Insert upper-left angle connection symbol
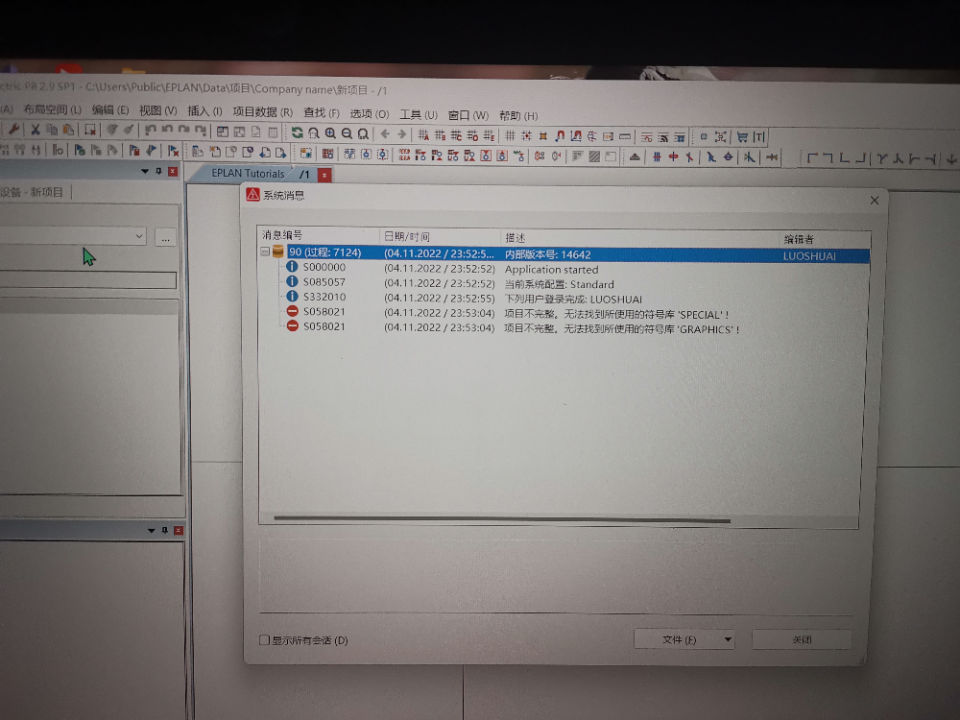 812,159
